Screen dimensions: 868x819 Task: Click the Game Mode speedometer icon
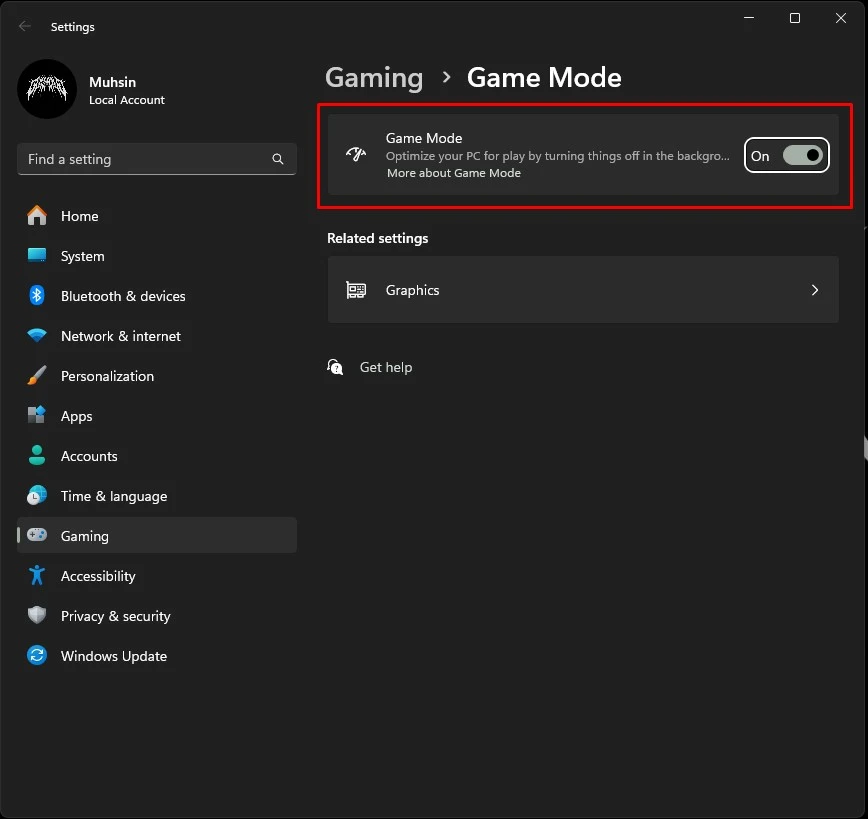(x=356, y=154)
